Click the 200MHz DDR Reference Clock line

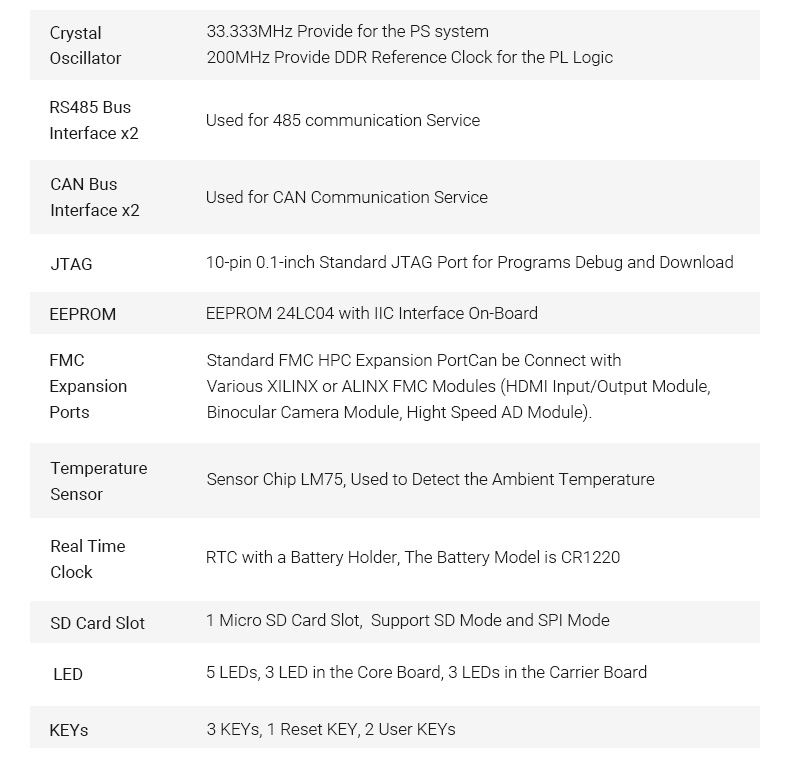pos(409,58)
